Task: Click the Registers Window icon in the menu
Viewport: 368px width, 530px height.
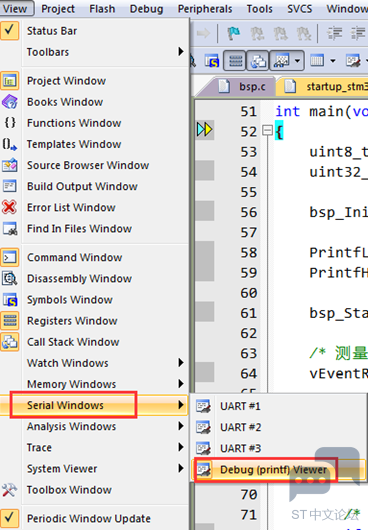Action: [9, 320]
